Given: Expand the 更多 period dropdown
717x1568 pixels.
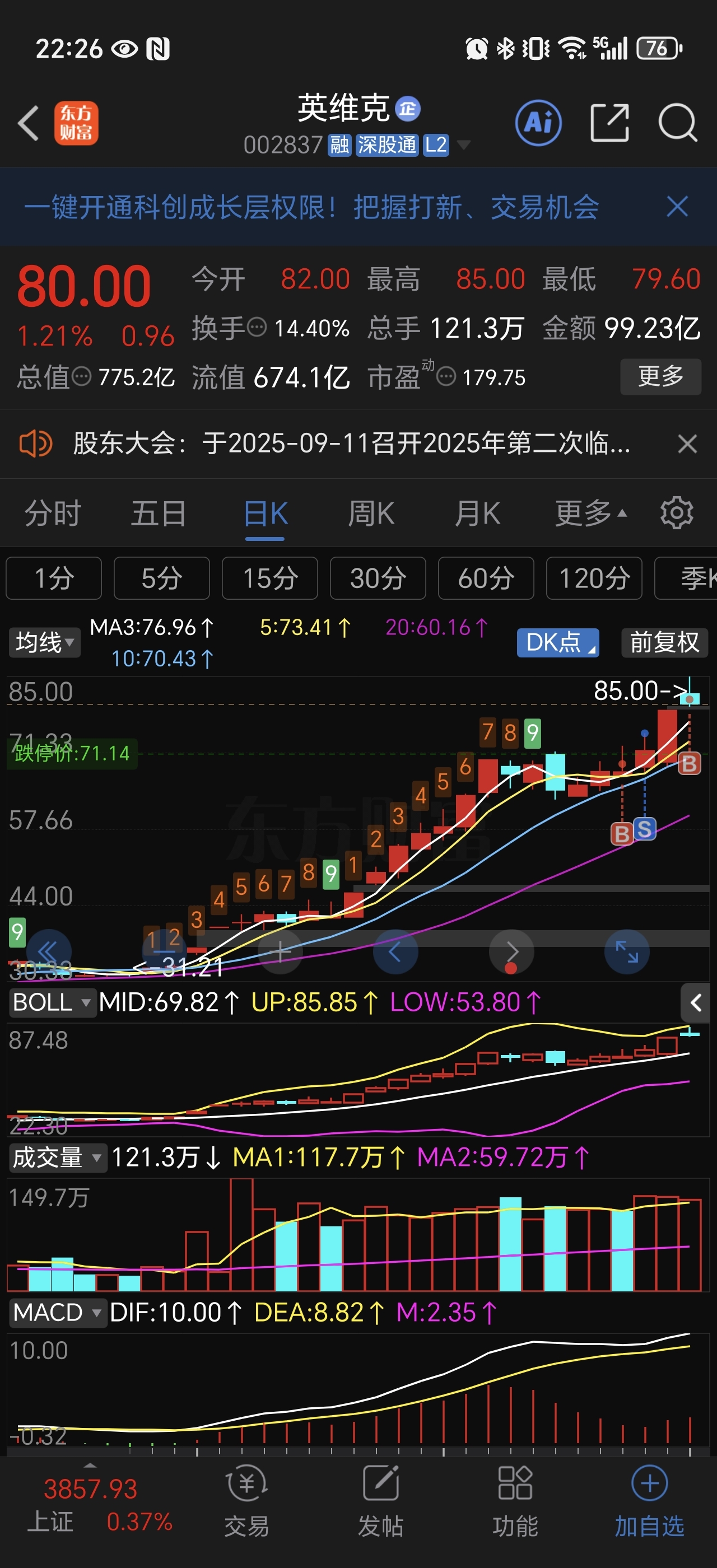Looking at the screenshot, I should click(x=590, y=514).
